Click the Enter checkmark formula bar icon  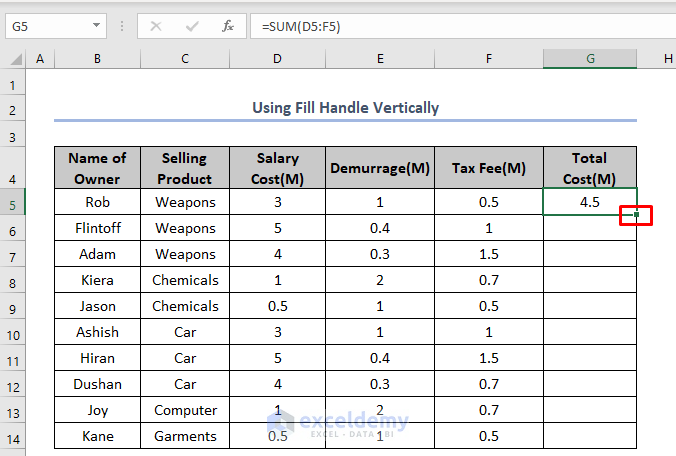(192, 27)
